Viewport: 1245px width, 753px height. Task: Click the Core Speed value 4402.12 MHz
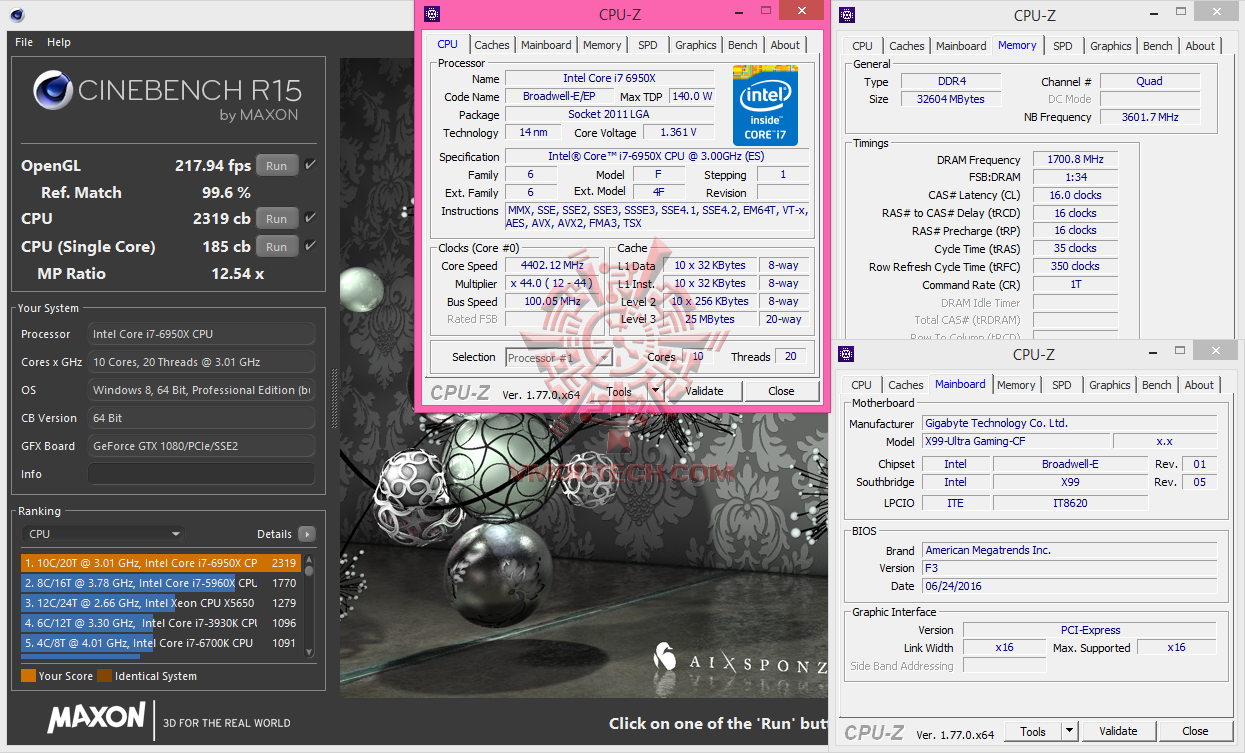[x=553, y=266]
